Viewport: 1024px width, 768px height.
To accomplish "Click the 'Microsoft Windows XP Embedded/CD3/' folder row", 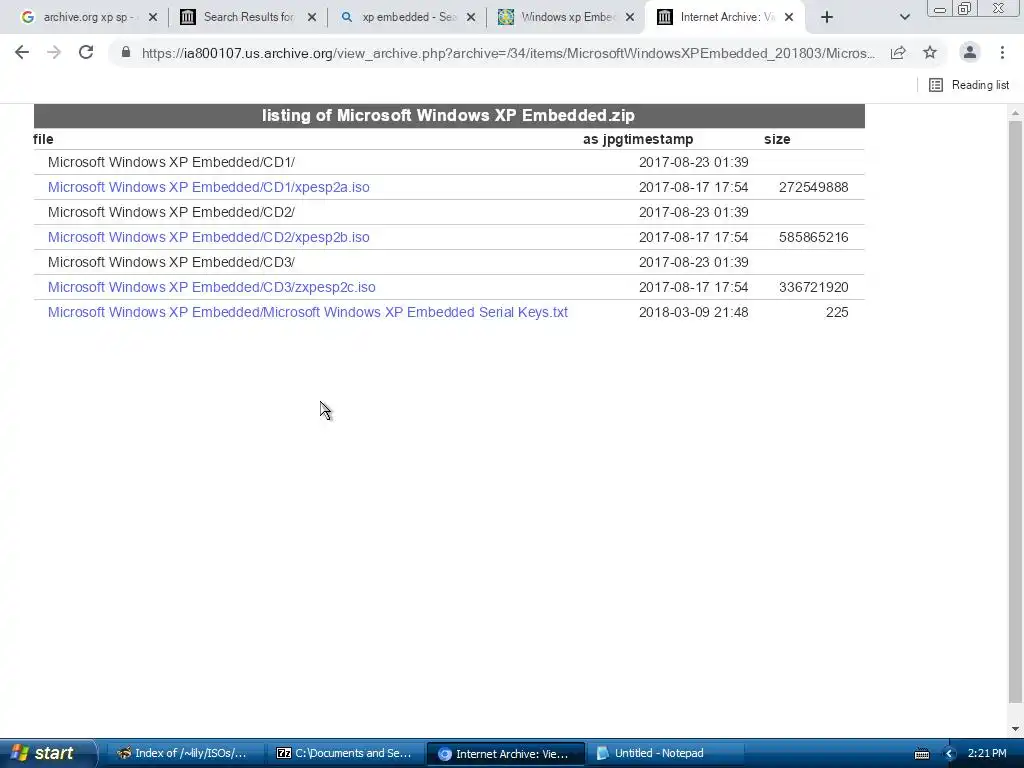I will [x=449, y=262].
